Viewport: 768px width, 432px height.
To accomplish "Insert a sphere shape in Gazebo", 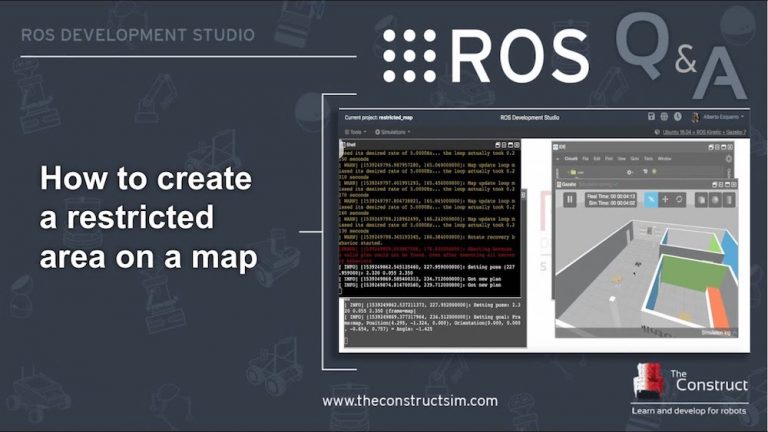I will 715,200.
